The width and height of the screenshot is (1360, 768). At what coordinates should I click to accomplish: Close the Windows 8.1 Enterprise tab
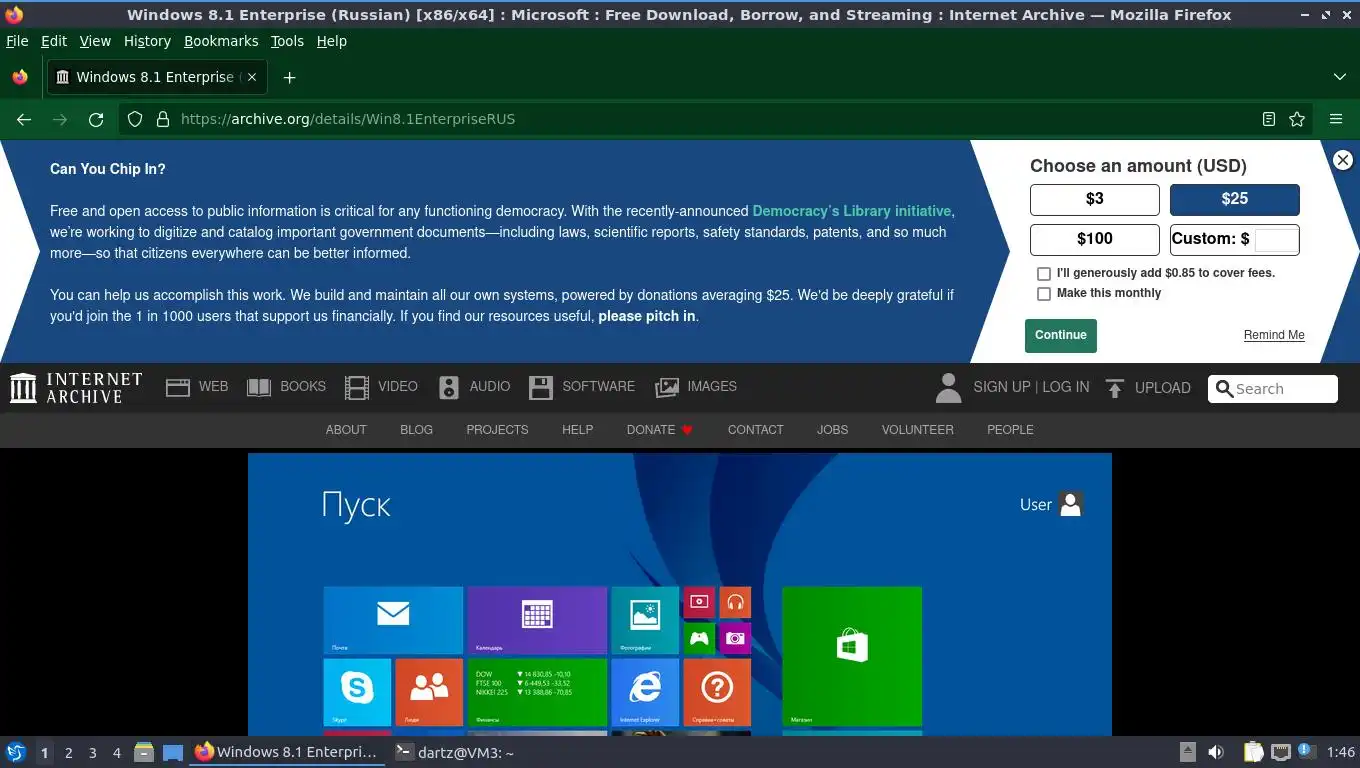(252, 77)
